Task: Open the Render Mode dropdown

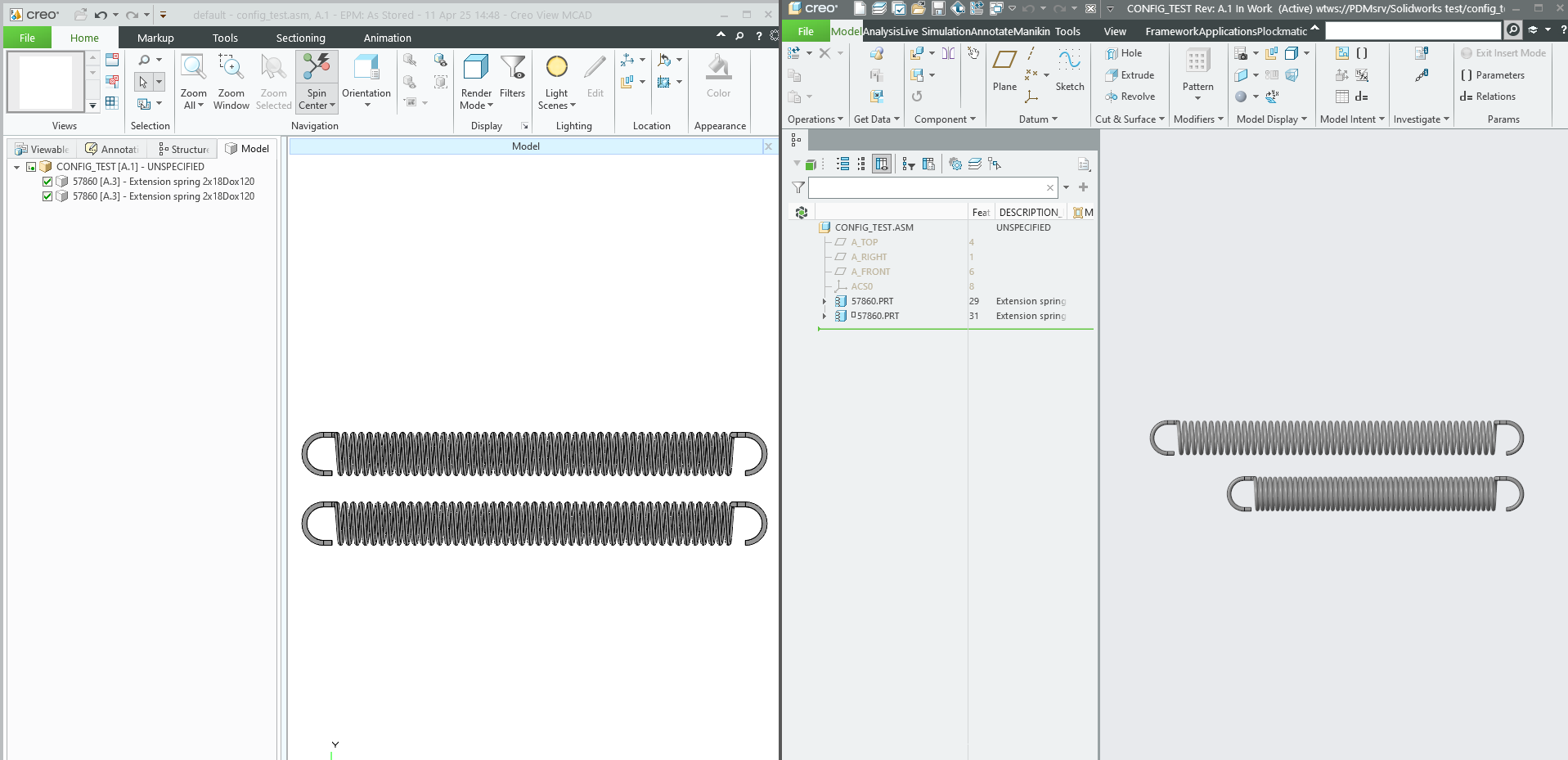Action: 490,106
